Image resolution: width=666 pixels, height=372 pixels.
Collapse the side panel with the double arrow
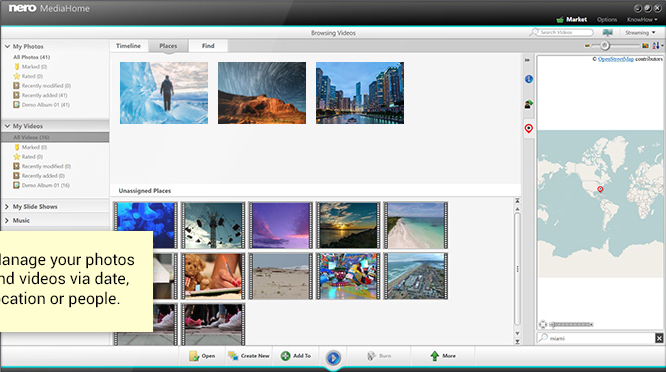pyautogui.click(x=527, y=60)
